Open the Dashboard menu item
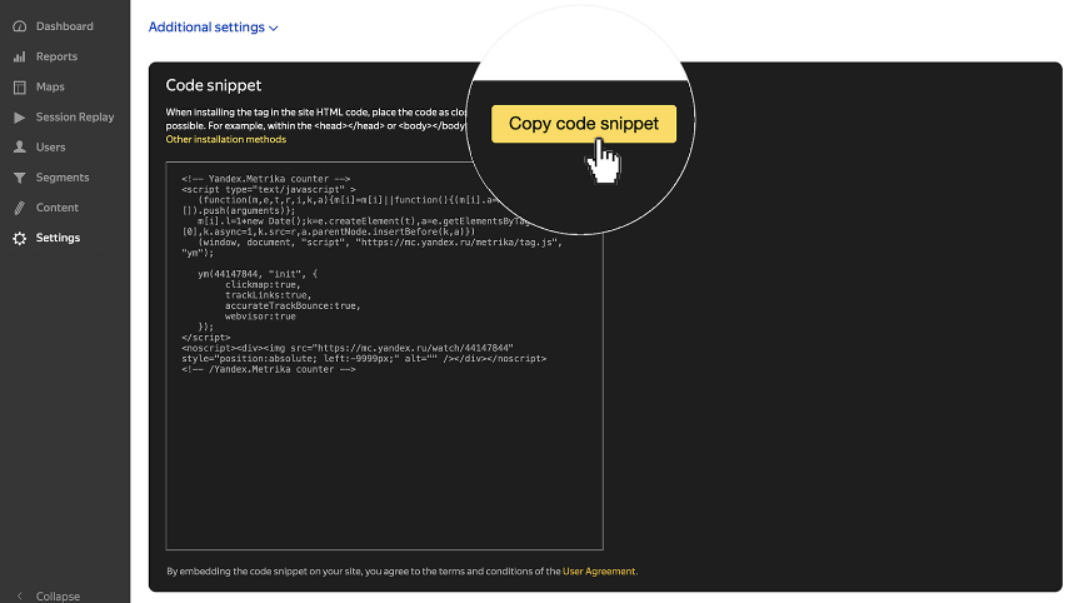The width and height of the screenshot is (1069, 603). [65, 27]
